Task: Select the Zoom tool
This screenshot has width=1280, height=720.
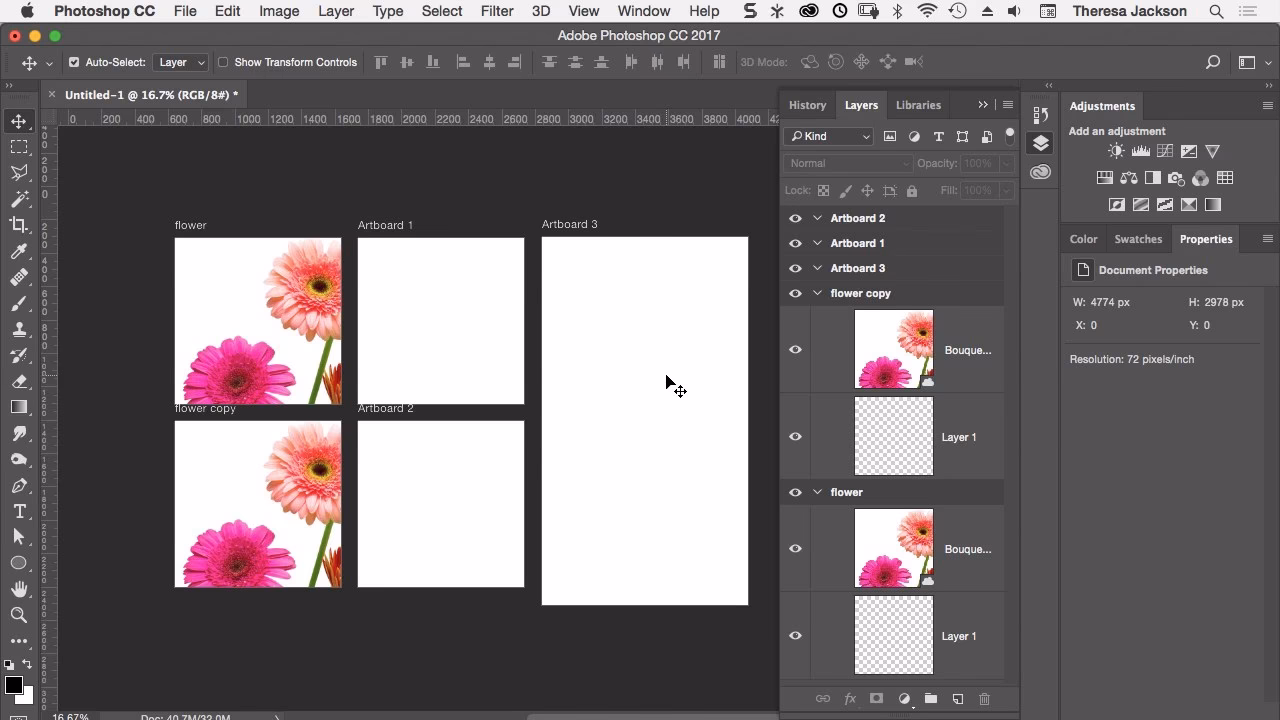Action: pos(20,615)
